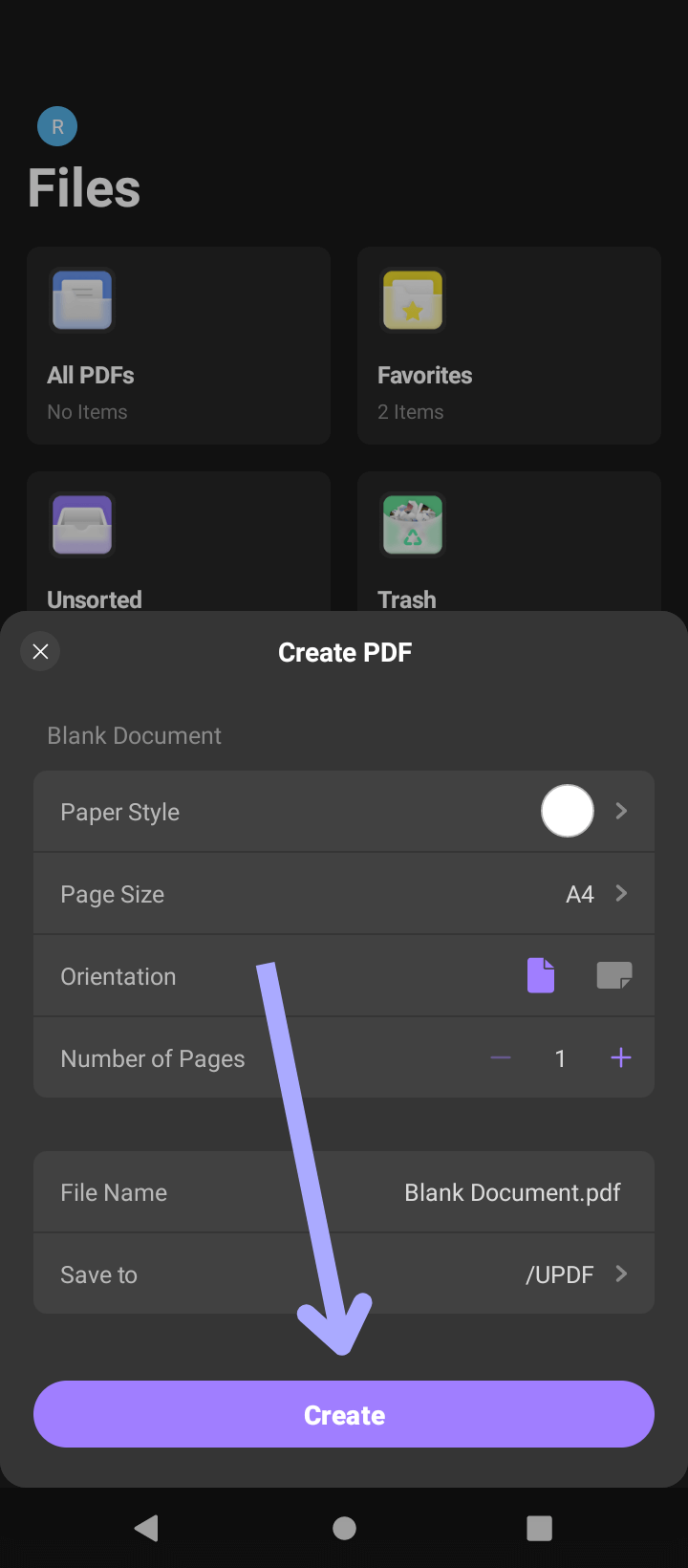Select landscape orientation icon
Viewport: 688px width, 1568px height.
(x=614, y=975)
